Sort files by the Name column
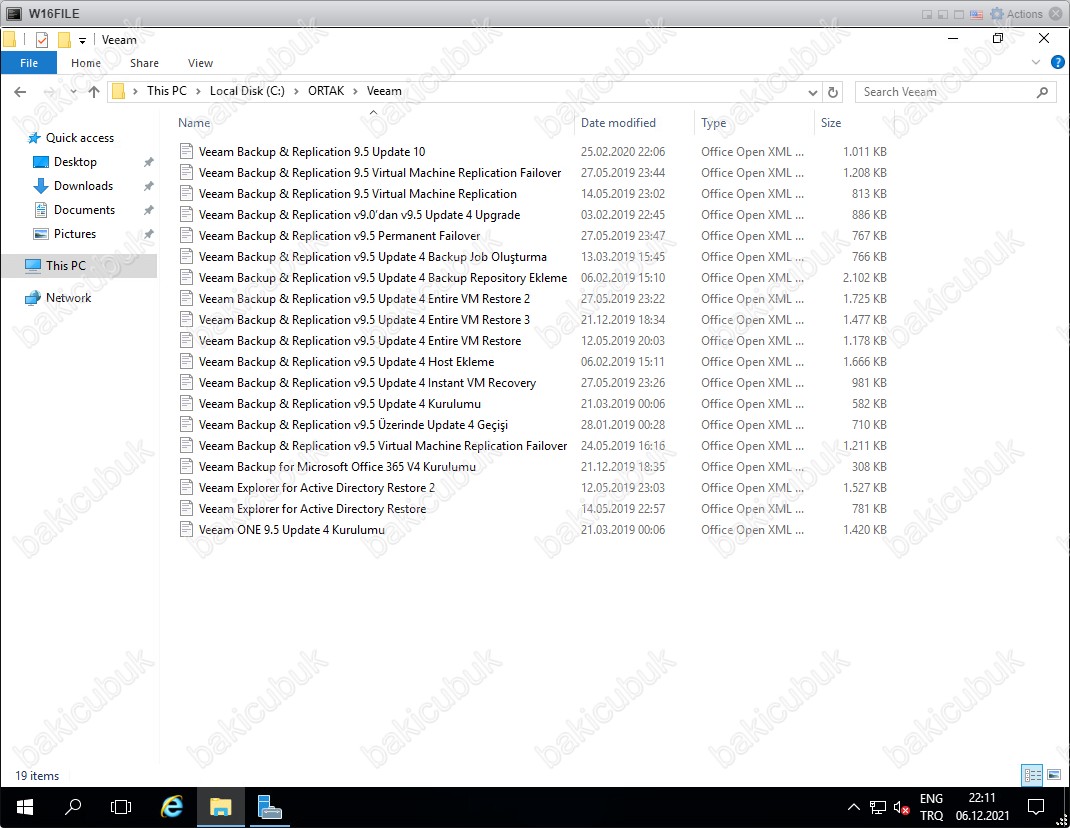This screenshot has width=1070, height=828. (194, 123)
